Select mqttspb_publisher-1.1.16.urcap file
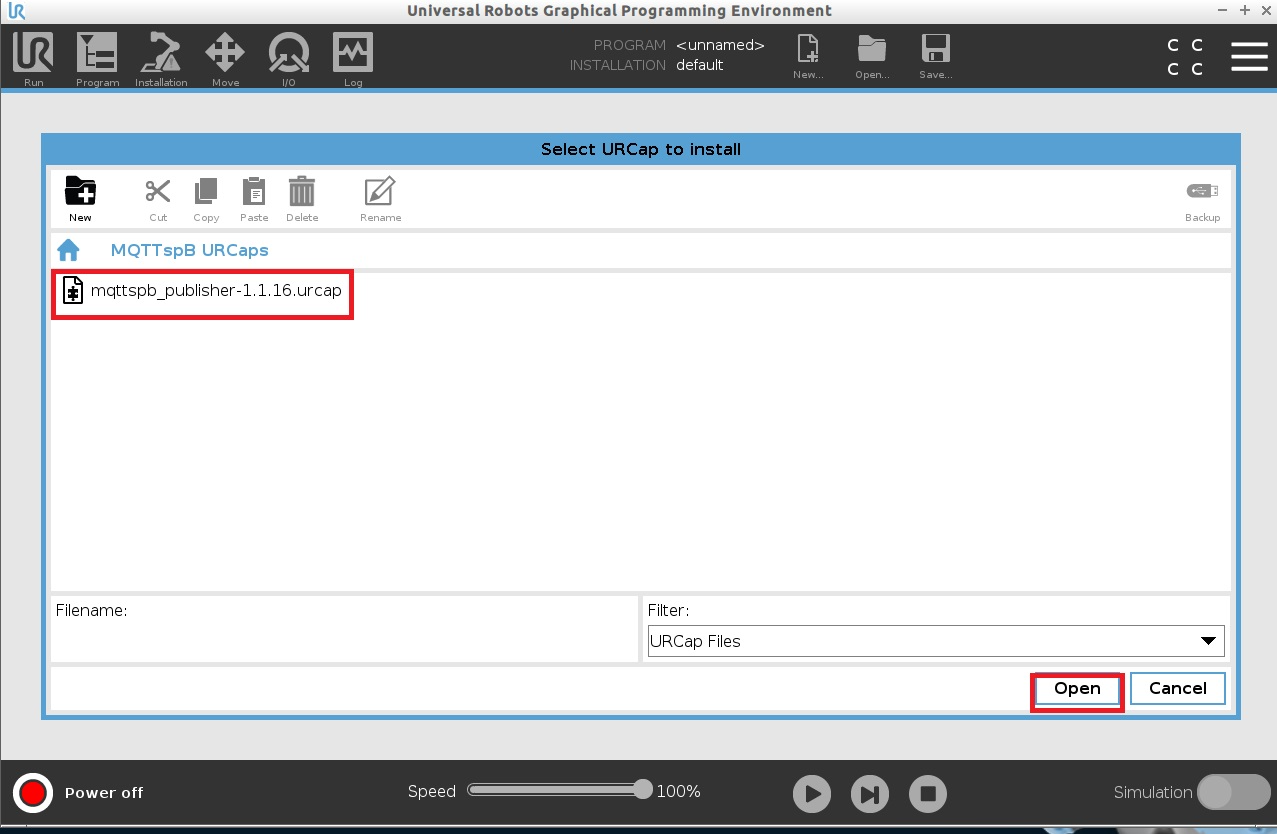1277x834 pixels. pos(202,291)
